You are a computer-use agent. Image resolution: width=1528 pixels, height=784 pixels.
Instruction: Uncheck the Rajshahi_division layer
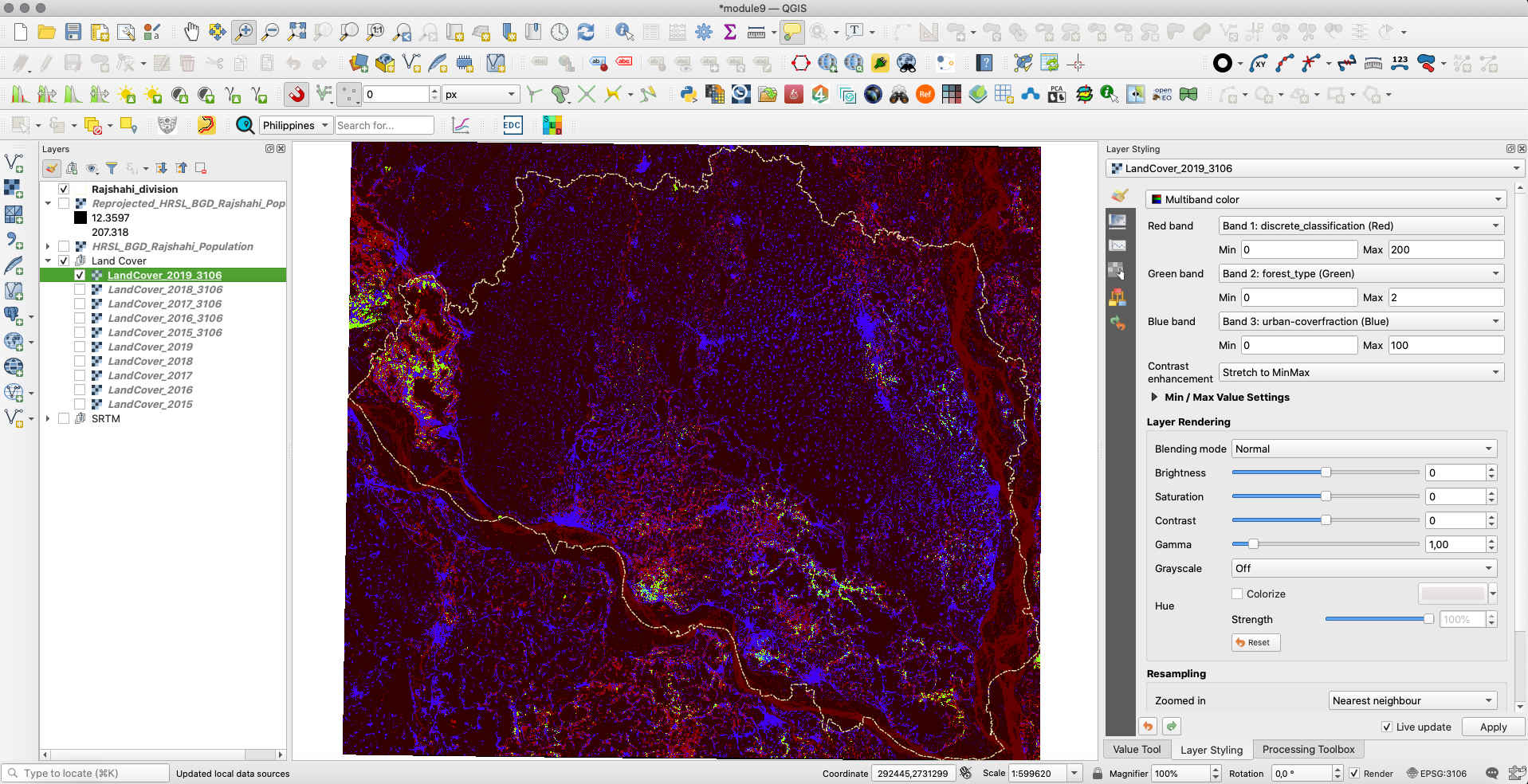pyautogui.click(x=64, y=189)
